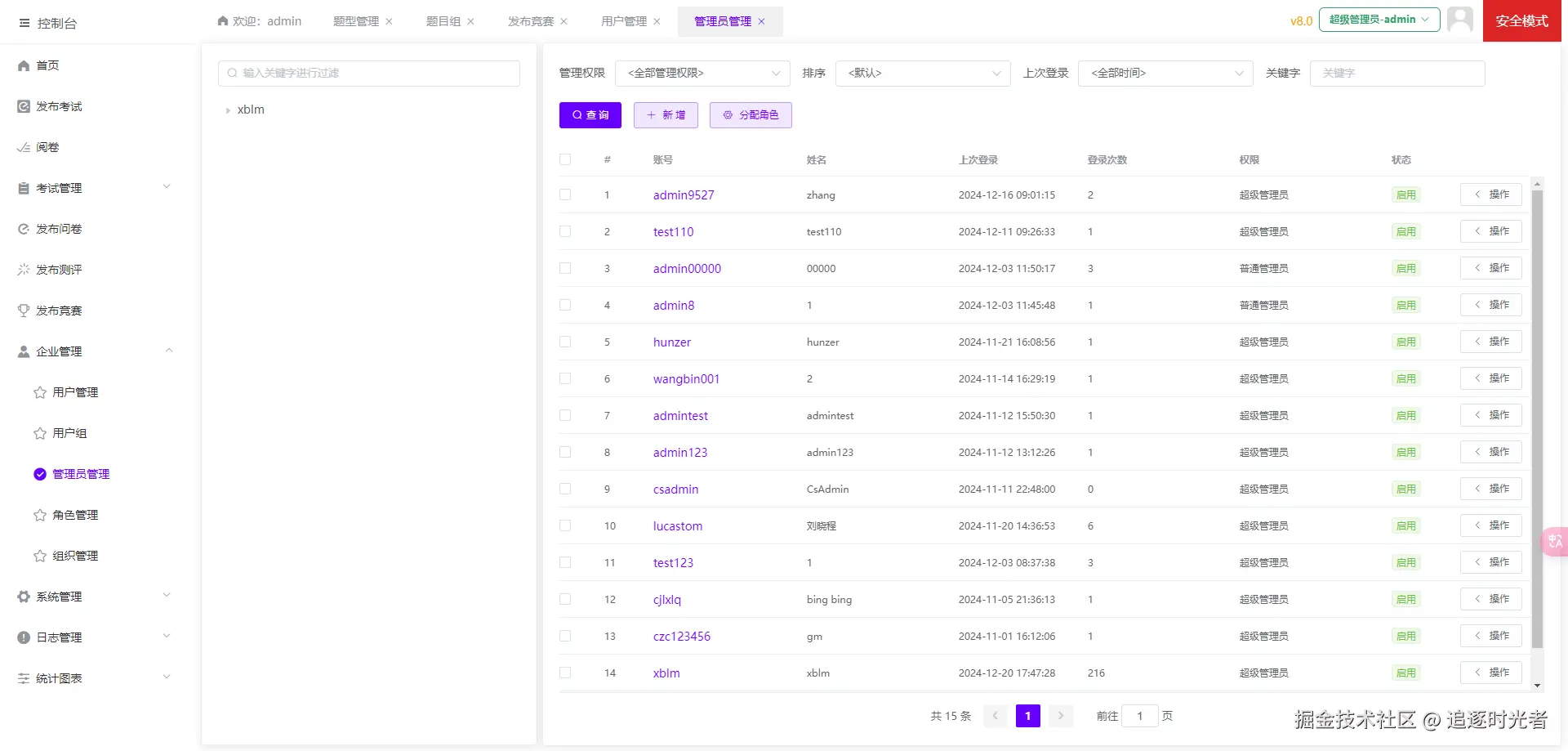The height and width of the screenshot is (751, 1568).
Task: Click the 发布问卷 icon in sidebar
Action: tap(24, 229)
